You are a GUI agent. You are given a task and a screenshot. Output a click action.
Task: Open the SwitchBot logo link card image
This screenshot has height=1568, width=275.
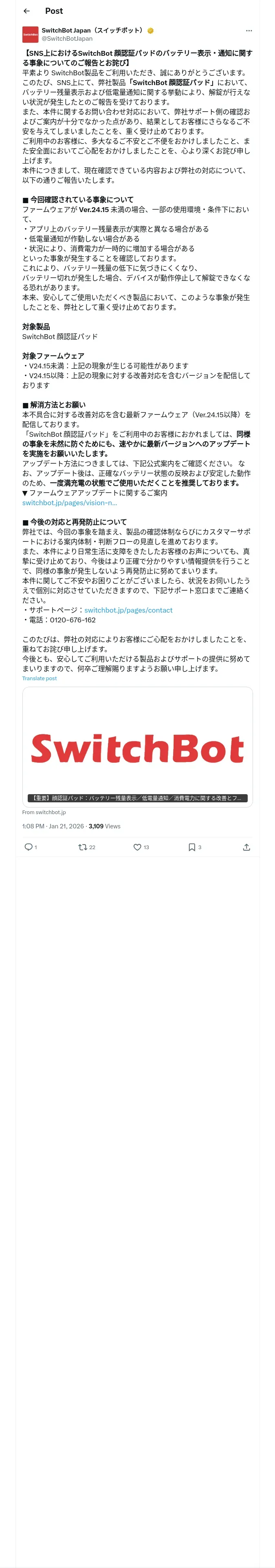click(137, 747)
